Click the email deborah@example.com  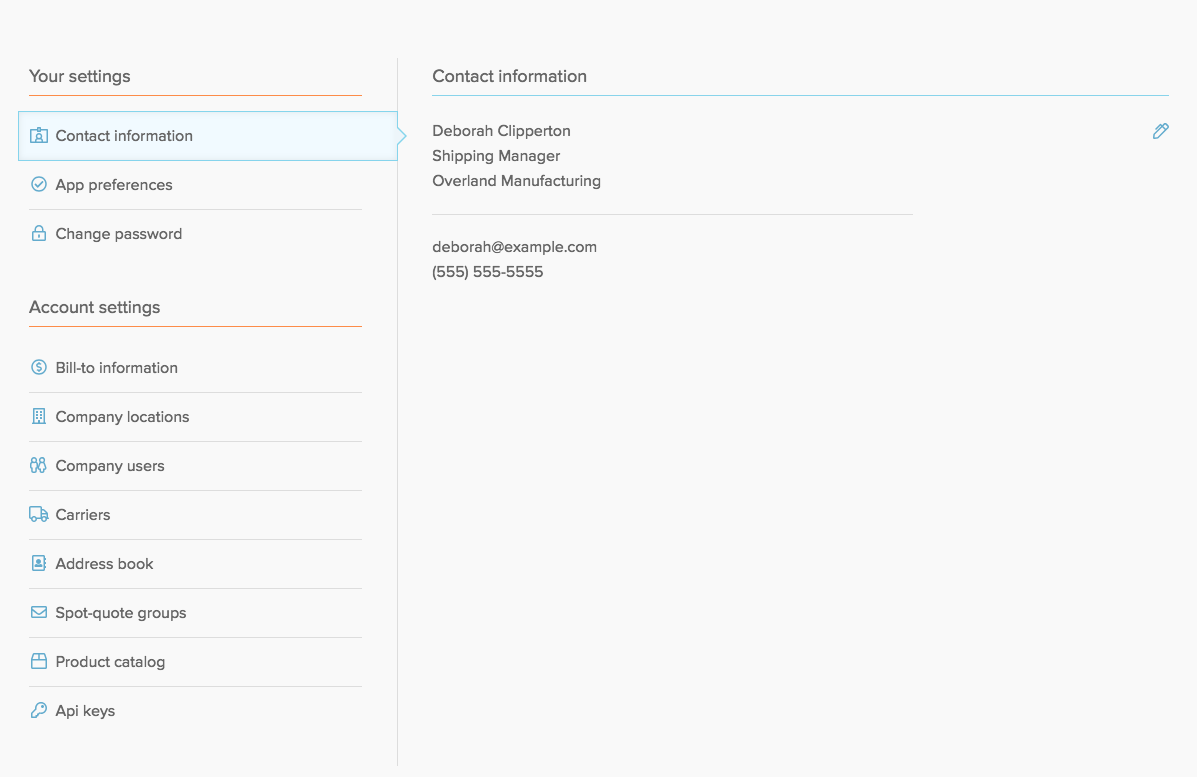[x=515, y=247]
